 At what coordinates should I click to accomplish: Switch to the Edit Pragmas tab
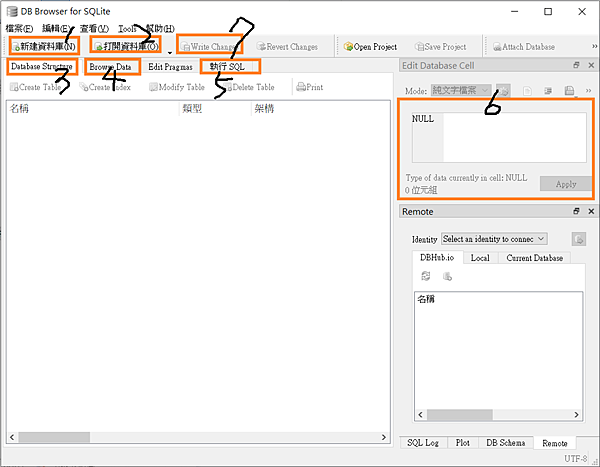point(170,67)
